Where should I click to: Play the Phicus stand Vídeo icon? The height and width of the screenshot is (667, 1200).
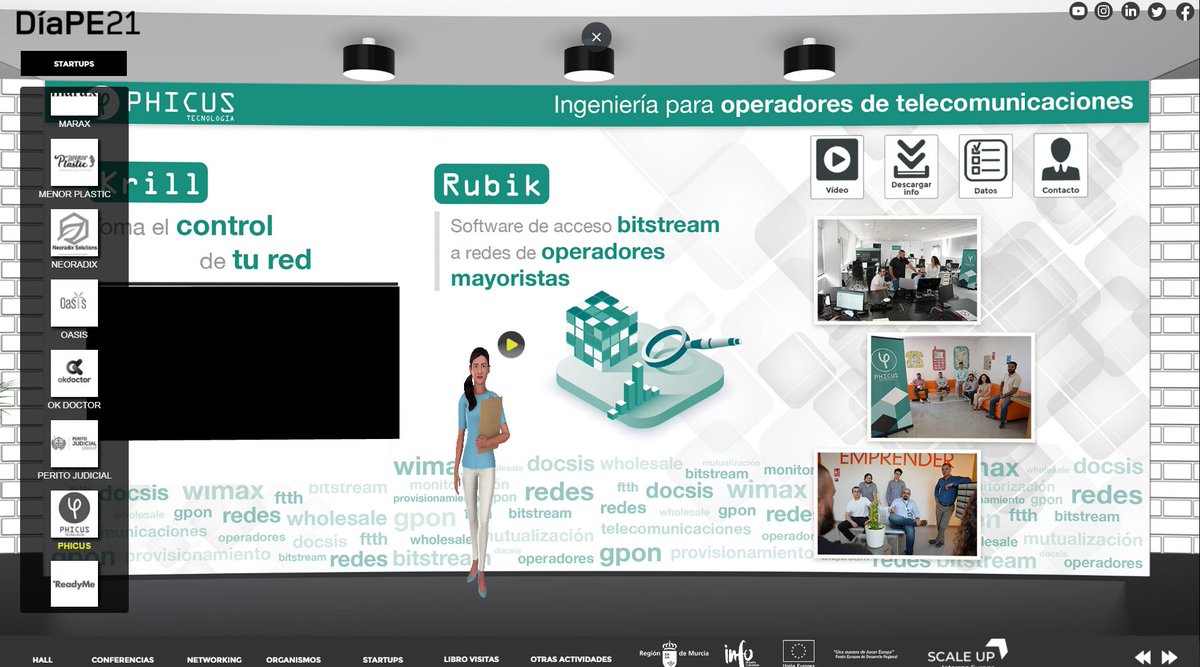click(837, 166)
